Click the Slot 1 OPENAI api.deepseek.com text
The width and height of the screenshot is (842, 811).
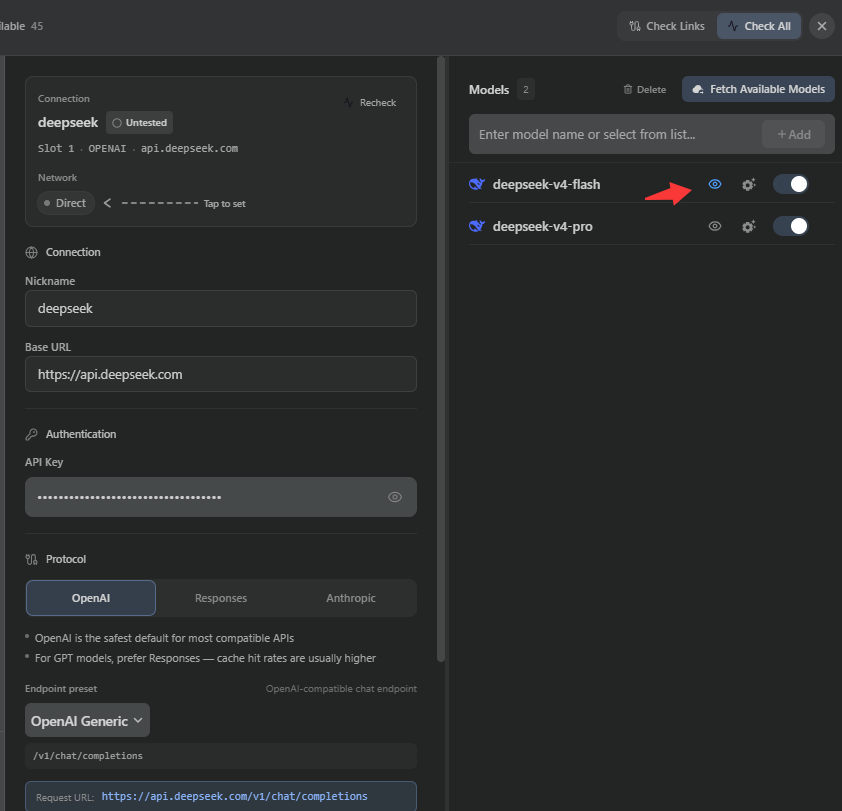(137, 148)
